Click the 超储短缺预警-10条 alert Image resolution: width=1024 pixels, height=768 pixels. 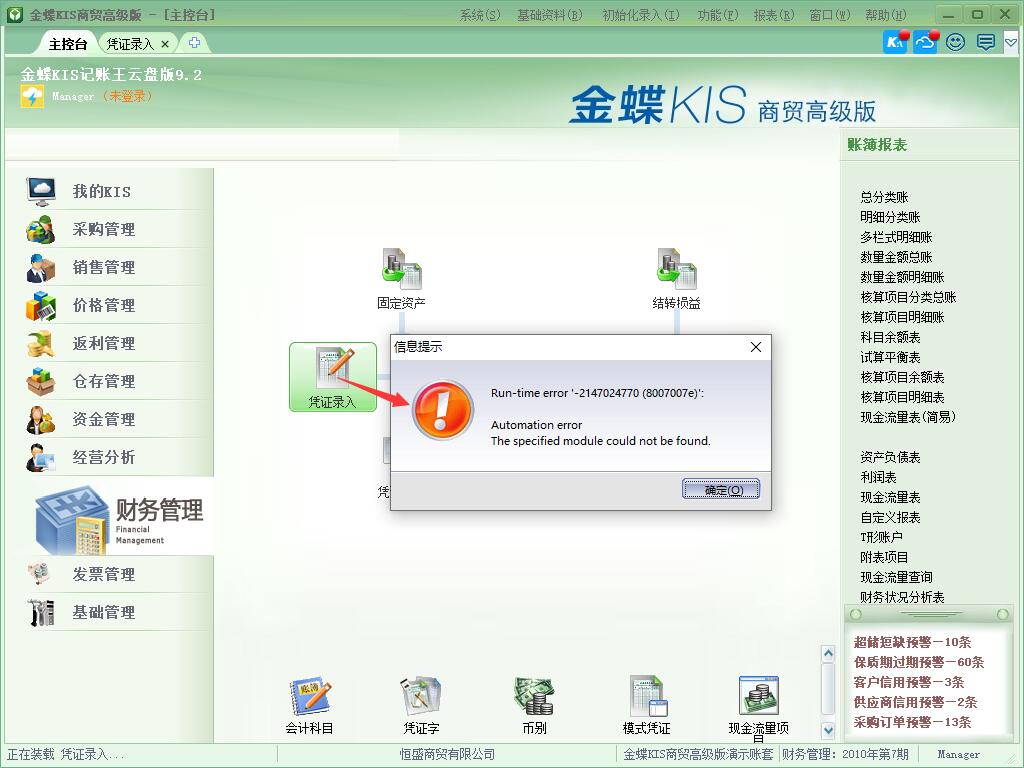[x=912, y=642]
